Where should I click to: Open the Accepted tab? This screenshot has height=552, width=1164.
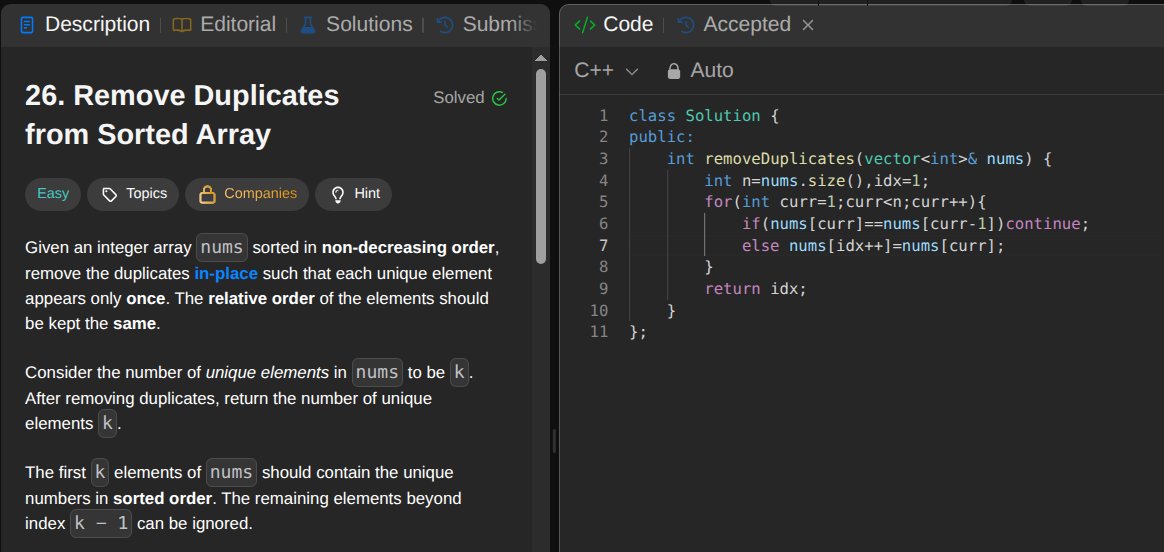(734, 24)
